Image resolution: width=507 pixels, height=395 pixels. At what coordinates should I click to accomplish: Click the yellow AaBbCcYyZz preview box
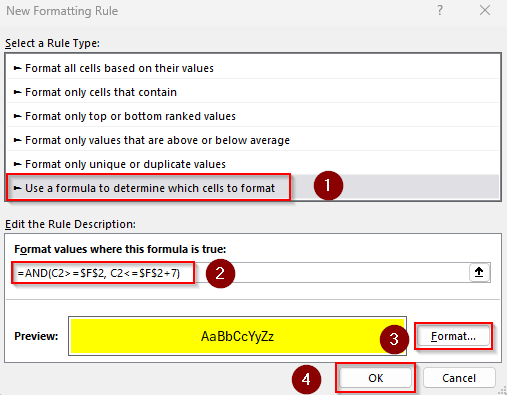[x=237, y=336]
